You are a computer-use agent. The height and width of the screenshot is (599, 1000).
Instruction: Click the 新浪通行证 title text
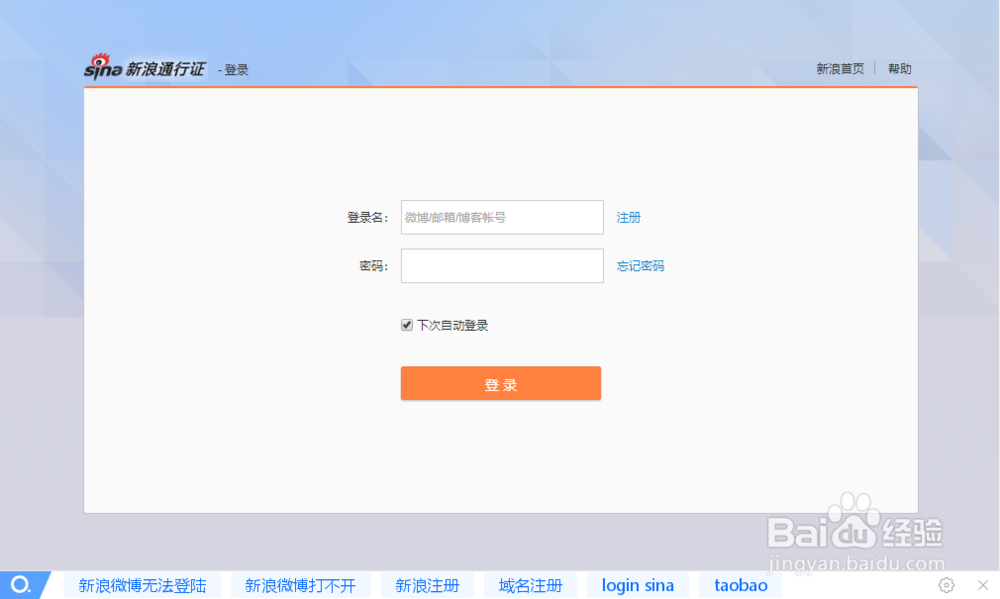(165, 69)
